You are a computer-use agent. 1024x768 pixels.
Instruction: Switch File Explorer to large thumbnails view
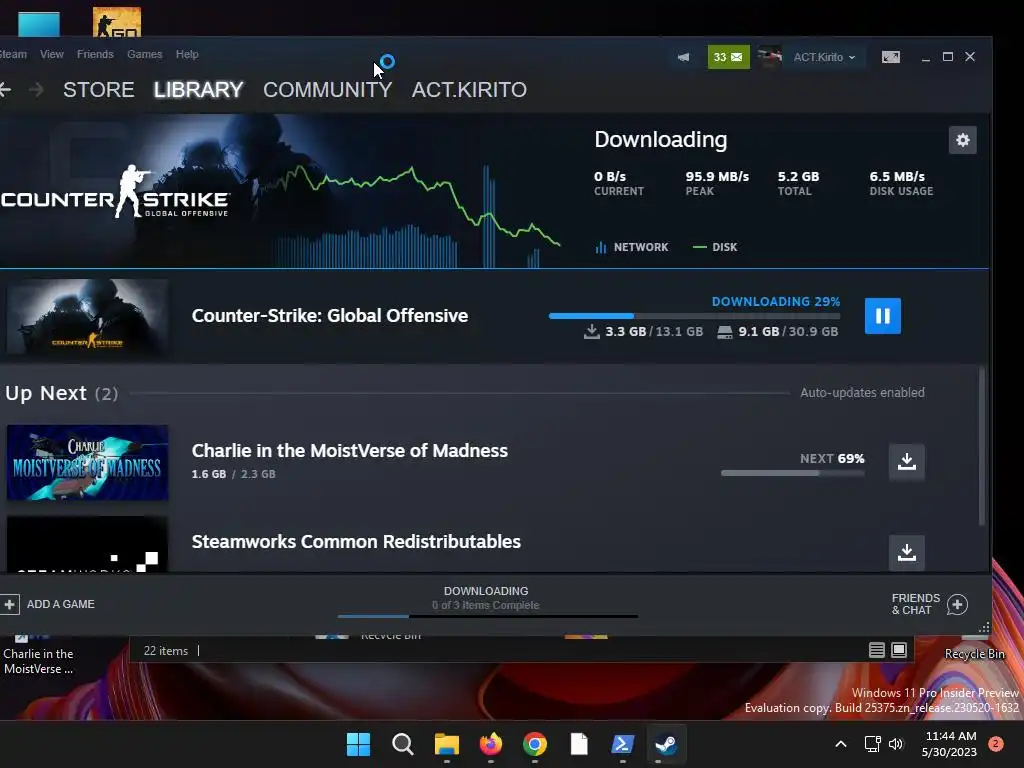click(x=899, y=650)
